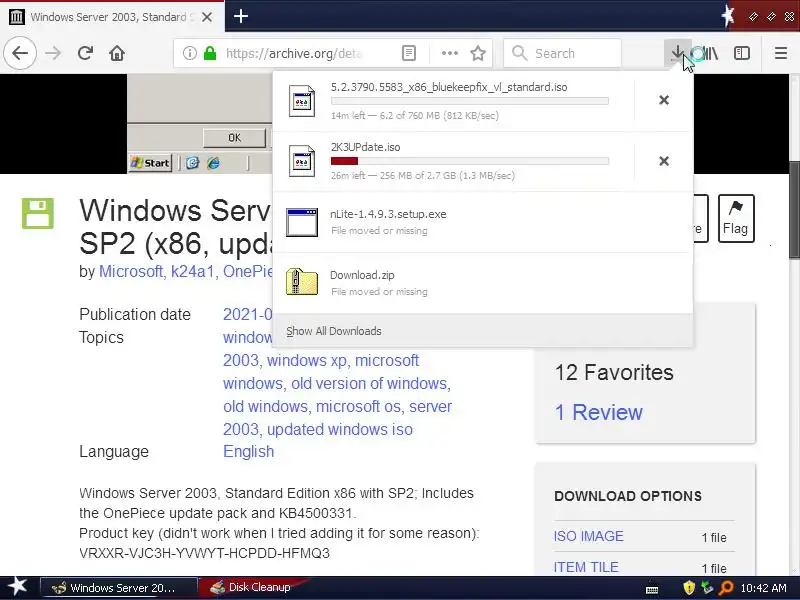This screenshot has height=600, width=800.
Task: Open a new tab with the plus button
Action: (x=241, y=16)
